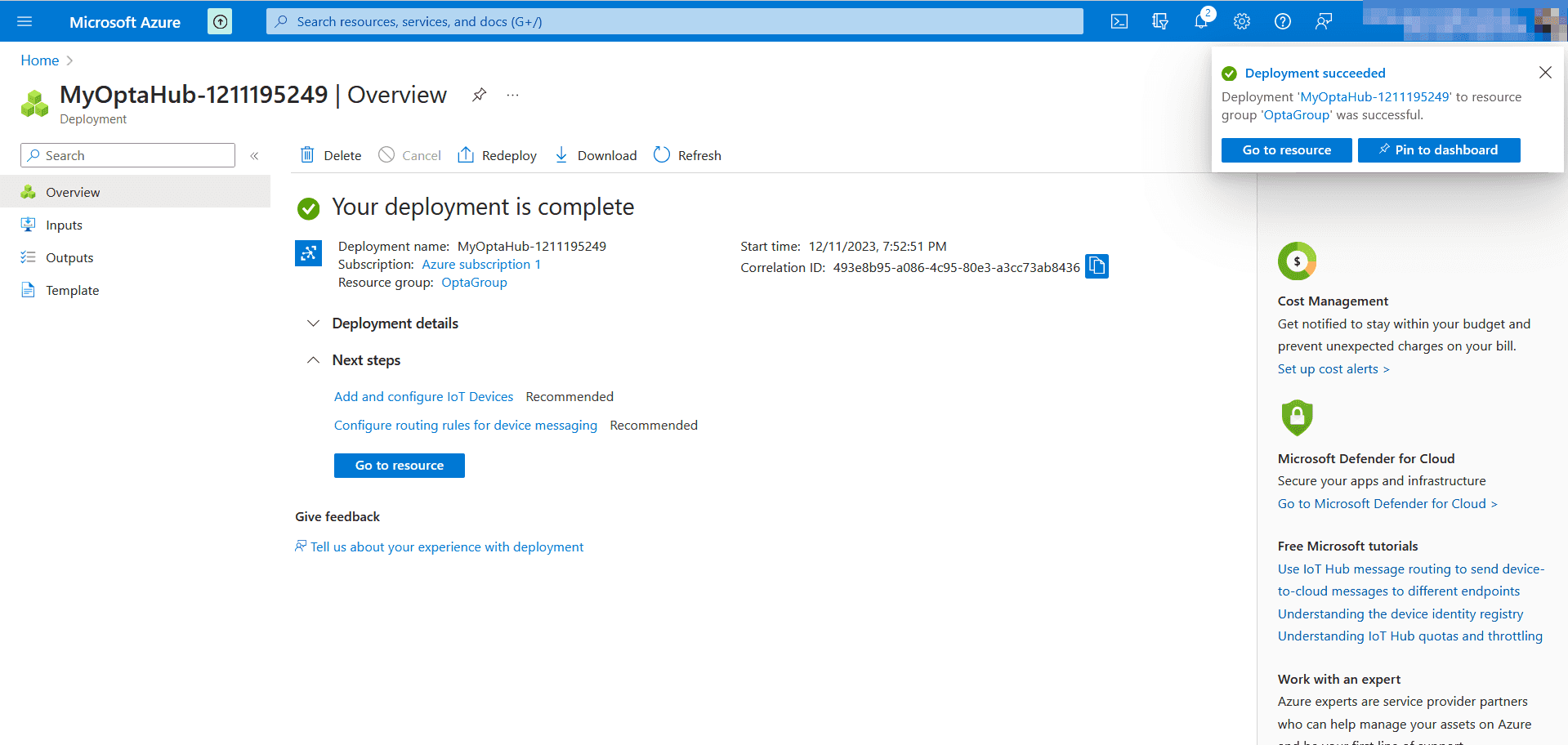Pin the deployment overview page
The height and width of the screenshot is (745, 1568).
pyautogui.click(x=480, y=95)
